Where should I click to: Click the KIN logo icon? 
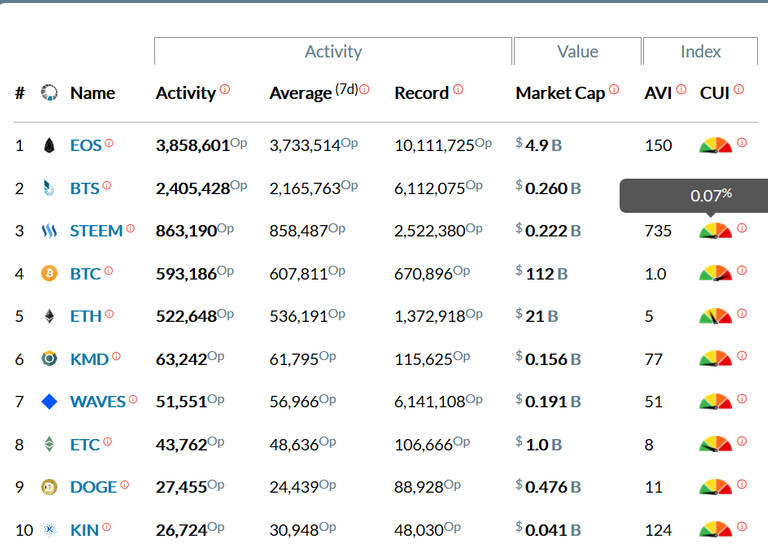[x=49, y=530]
